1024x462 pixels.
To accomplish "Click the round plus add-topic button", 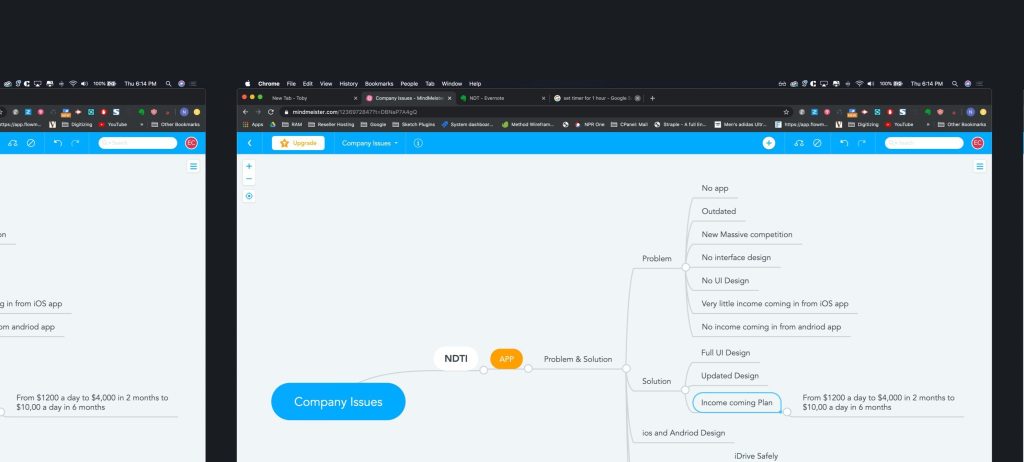I will [769, 143].
